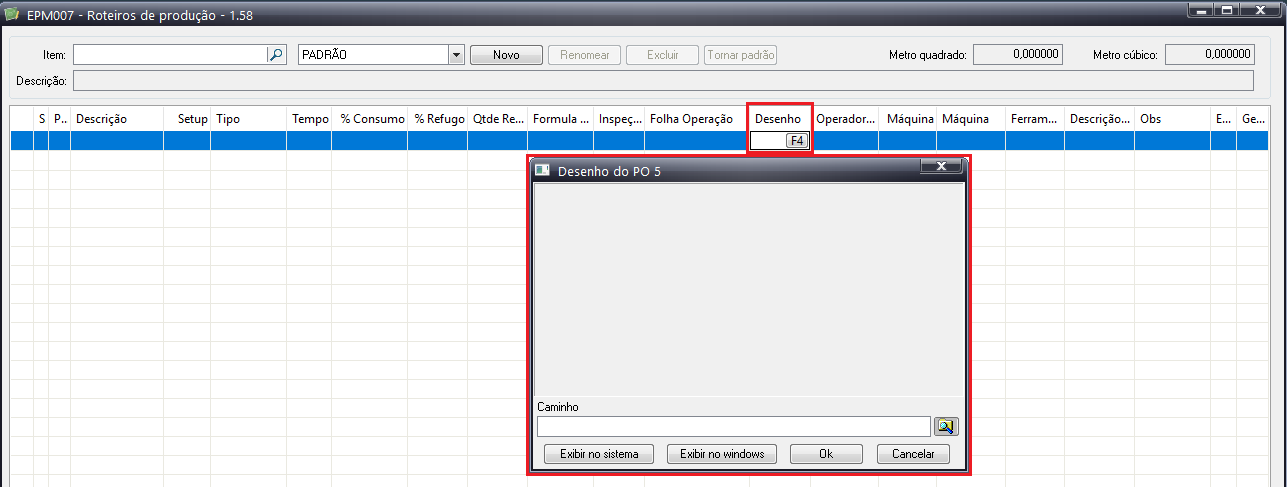Click the Renomear button
The height and width of the screenshot is (487, 1287).
coord(585,55)
